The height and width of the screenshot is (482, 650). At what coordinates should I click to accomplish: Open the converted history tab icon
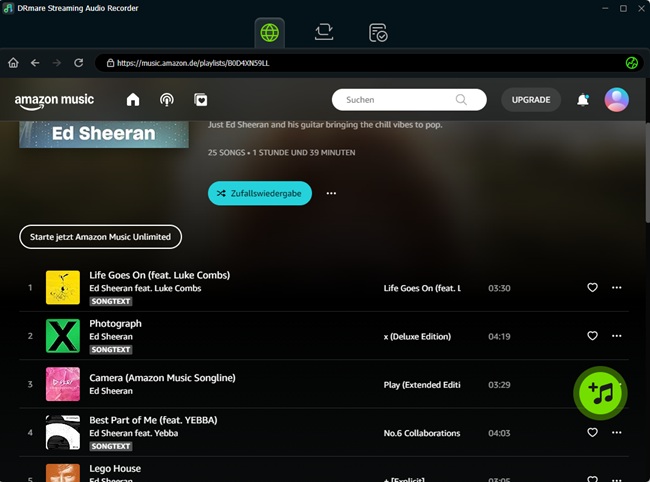click(x=378, y=33)
